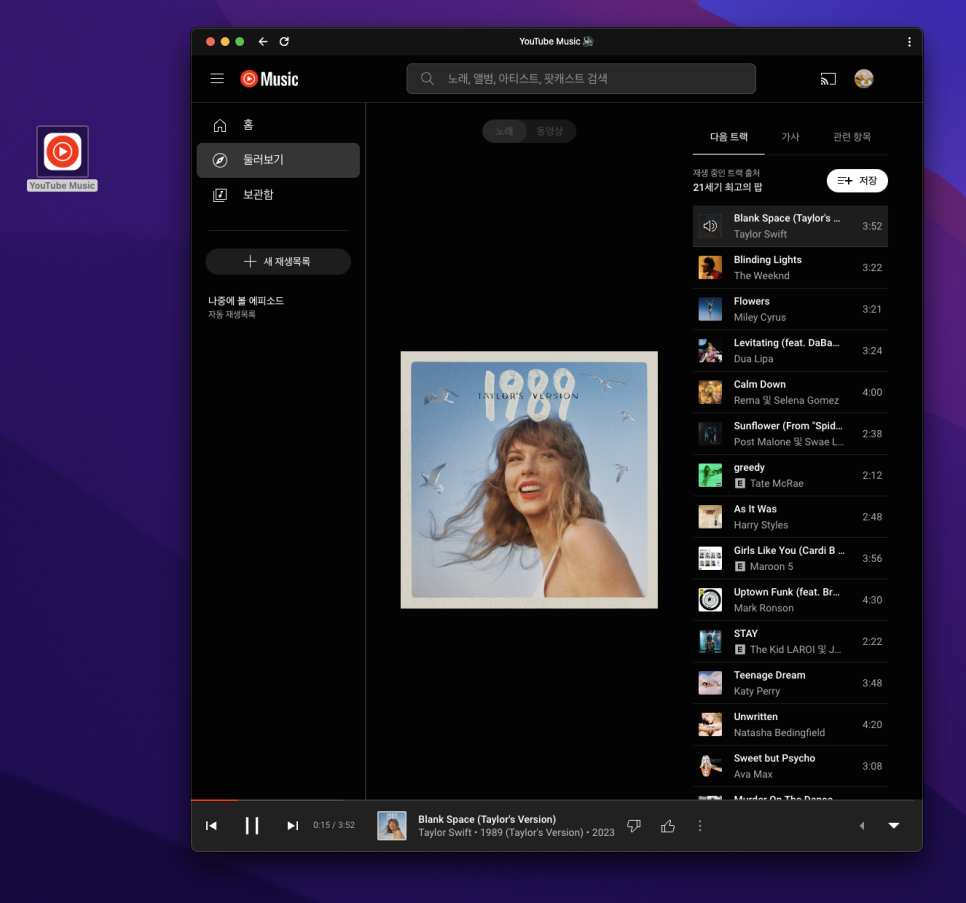The image size is (966, 903).
Task: Click the Levitating album thumbnail
Action: click(x=710, y=350)
